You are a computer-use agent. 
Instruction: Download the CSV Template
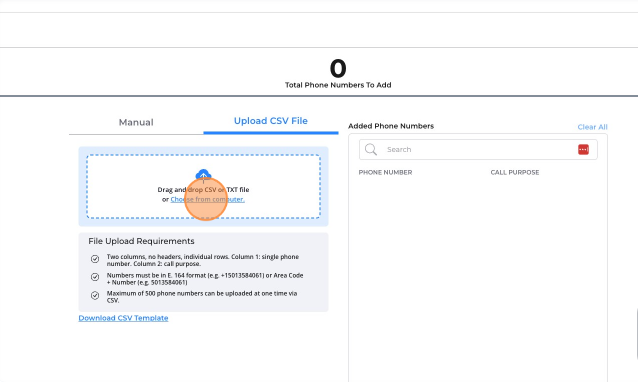pos(123,318)
